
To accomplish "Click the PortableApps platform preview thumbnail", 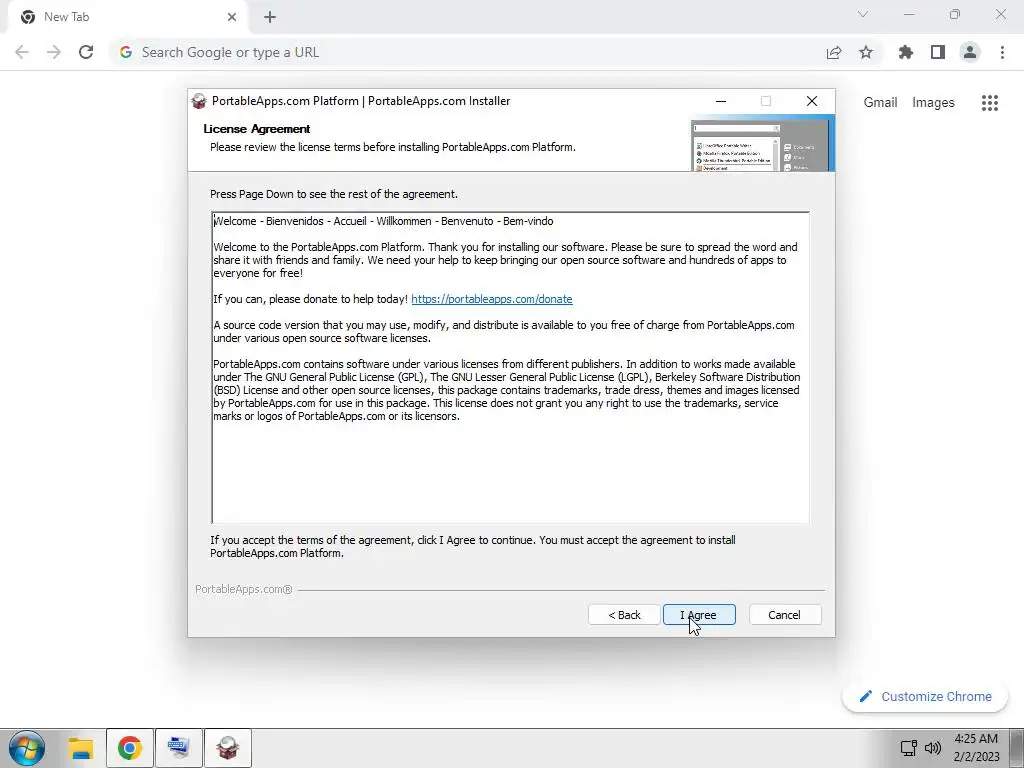I will click(762, 143).
